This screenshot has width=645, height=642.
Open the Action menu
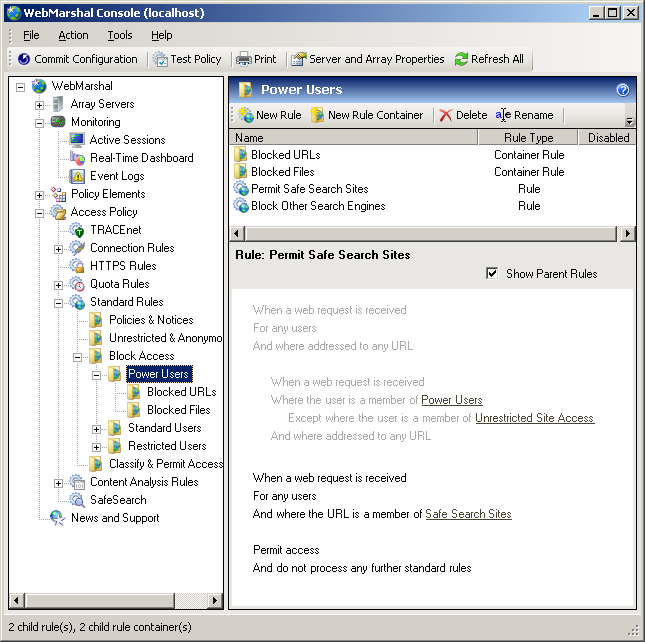point(73,35)
